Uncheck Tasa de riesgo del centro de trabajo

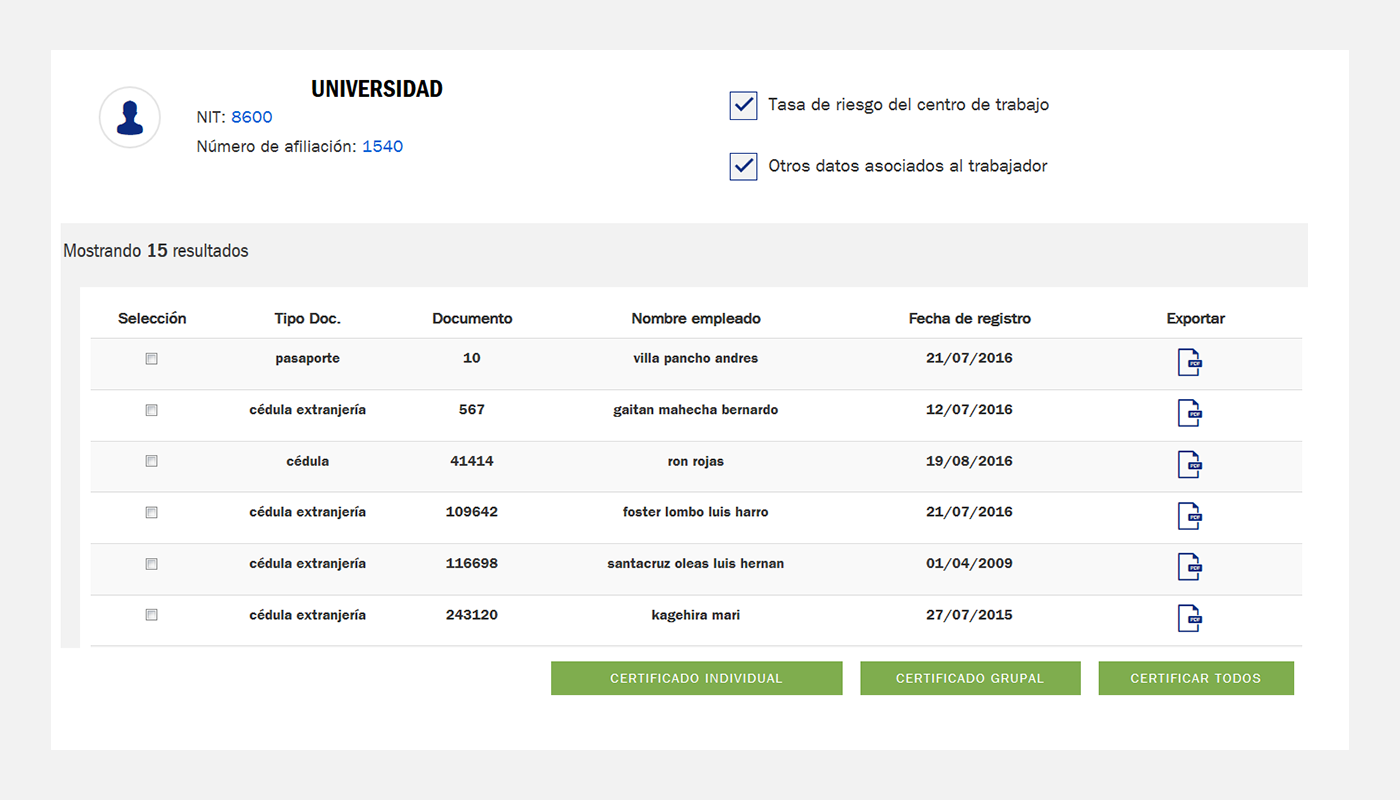743,105
